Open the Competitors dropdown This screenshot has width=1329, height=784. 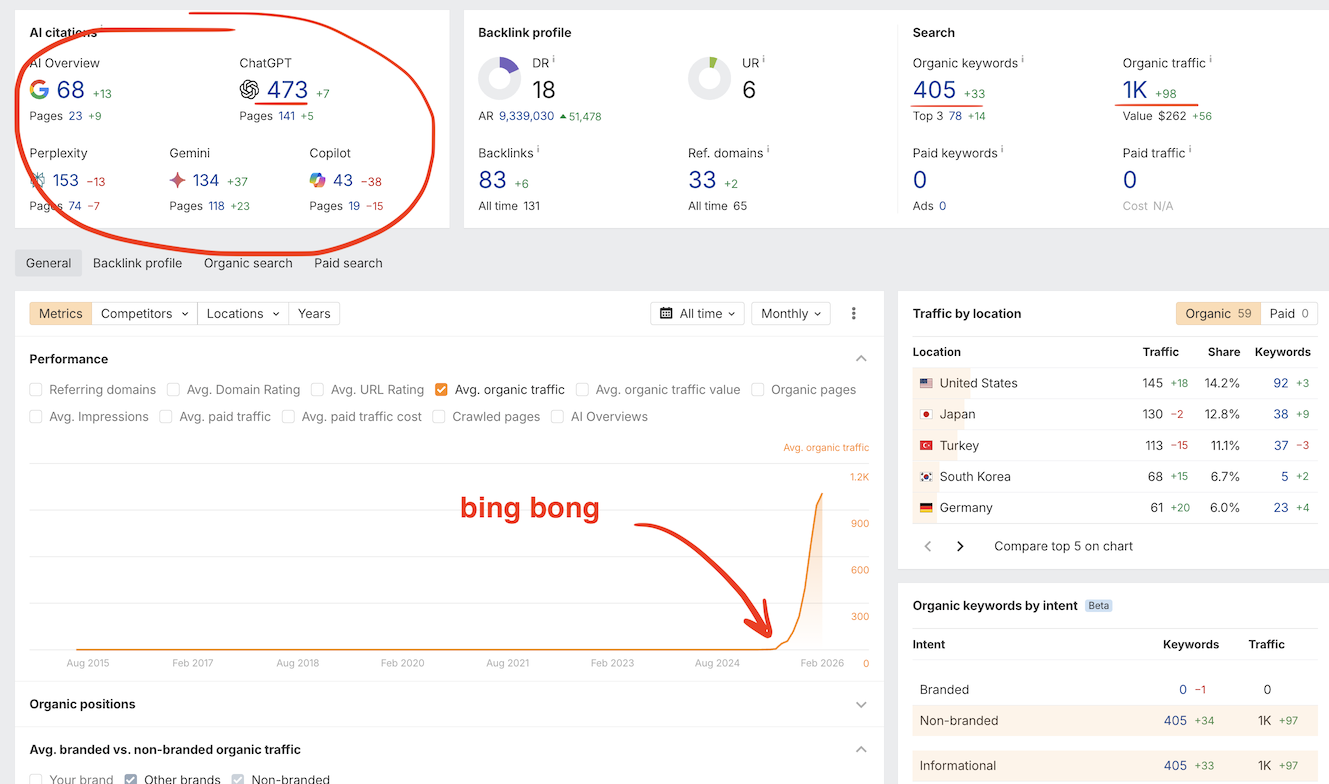(144, 314)
